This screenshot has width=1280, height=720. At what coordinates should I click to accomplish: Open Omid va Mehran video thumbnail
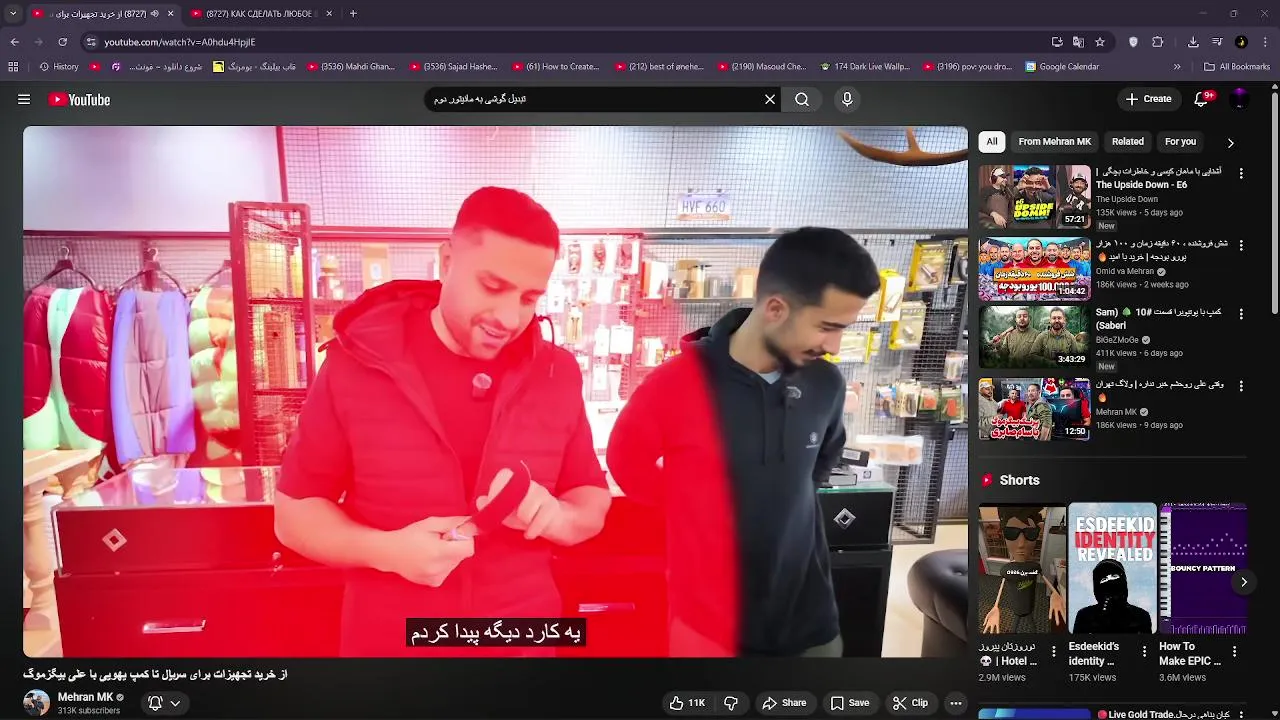[1034, 268]
